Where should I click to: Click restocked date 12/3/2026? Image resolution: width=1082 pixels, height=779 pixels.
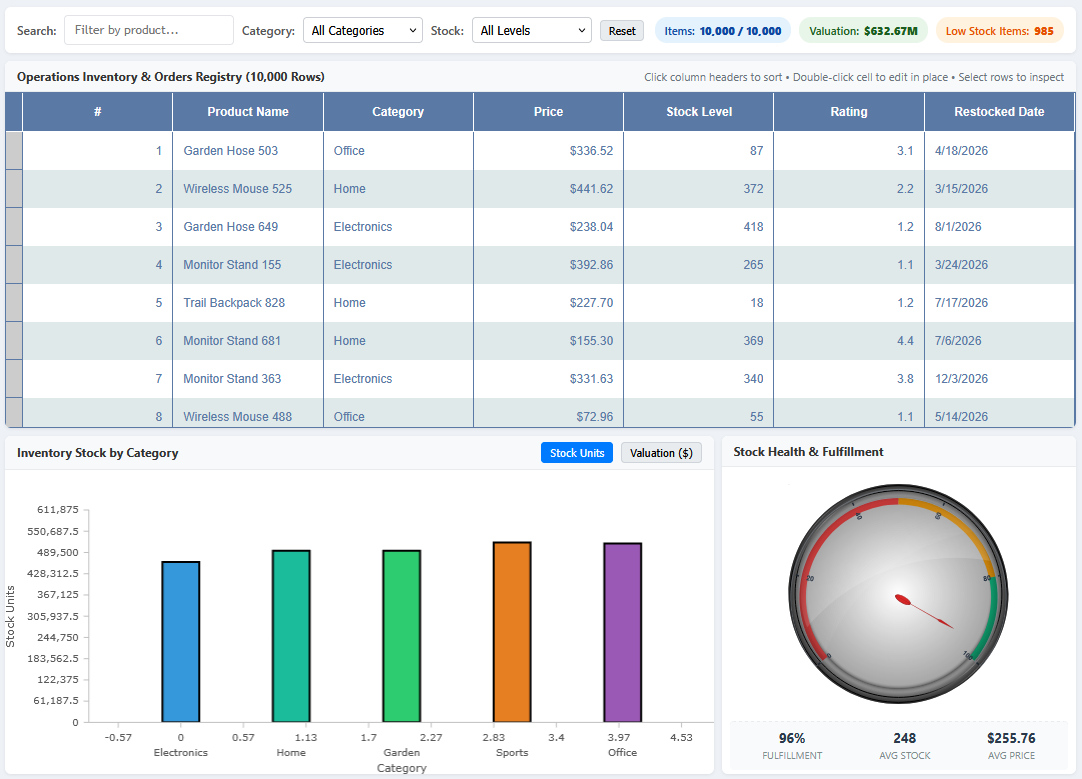point(999,379)
